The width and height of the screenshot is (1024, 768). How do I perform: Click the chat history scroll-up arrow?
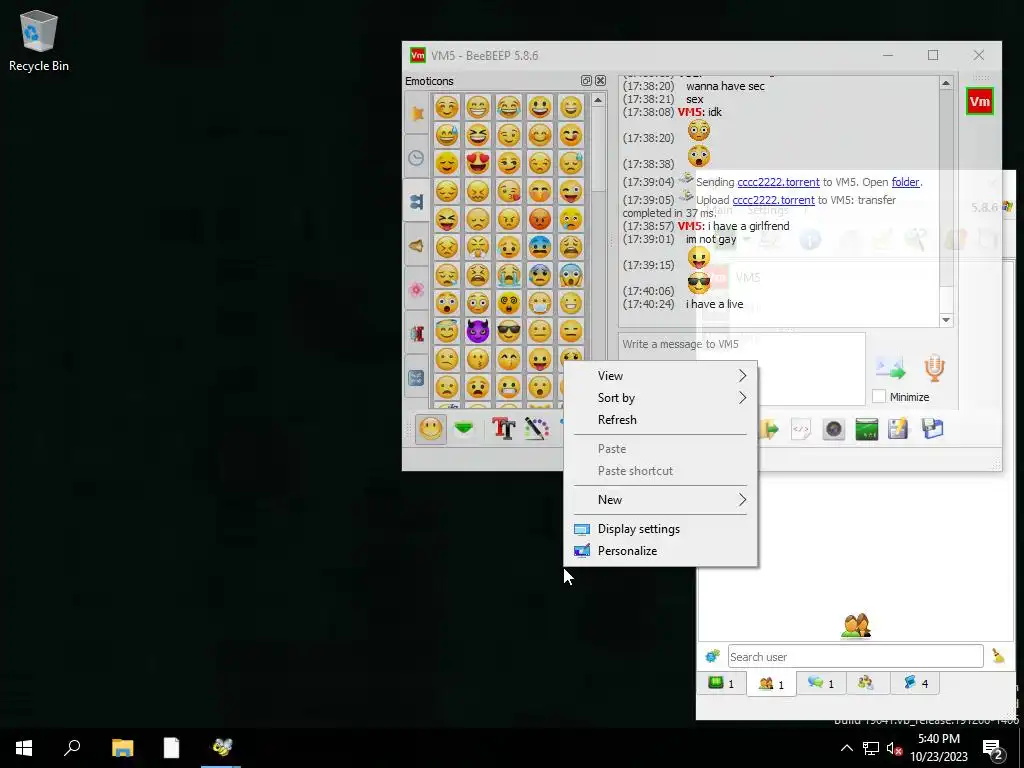click(x=946, y=83)
